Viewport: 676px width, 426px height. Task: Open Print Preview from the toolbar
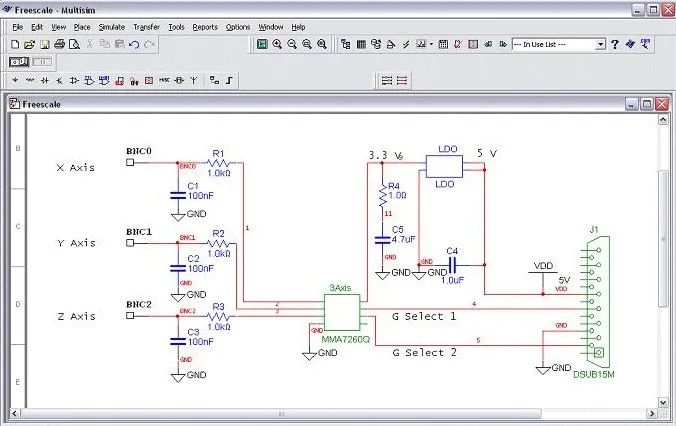tap(75, 44)
